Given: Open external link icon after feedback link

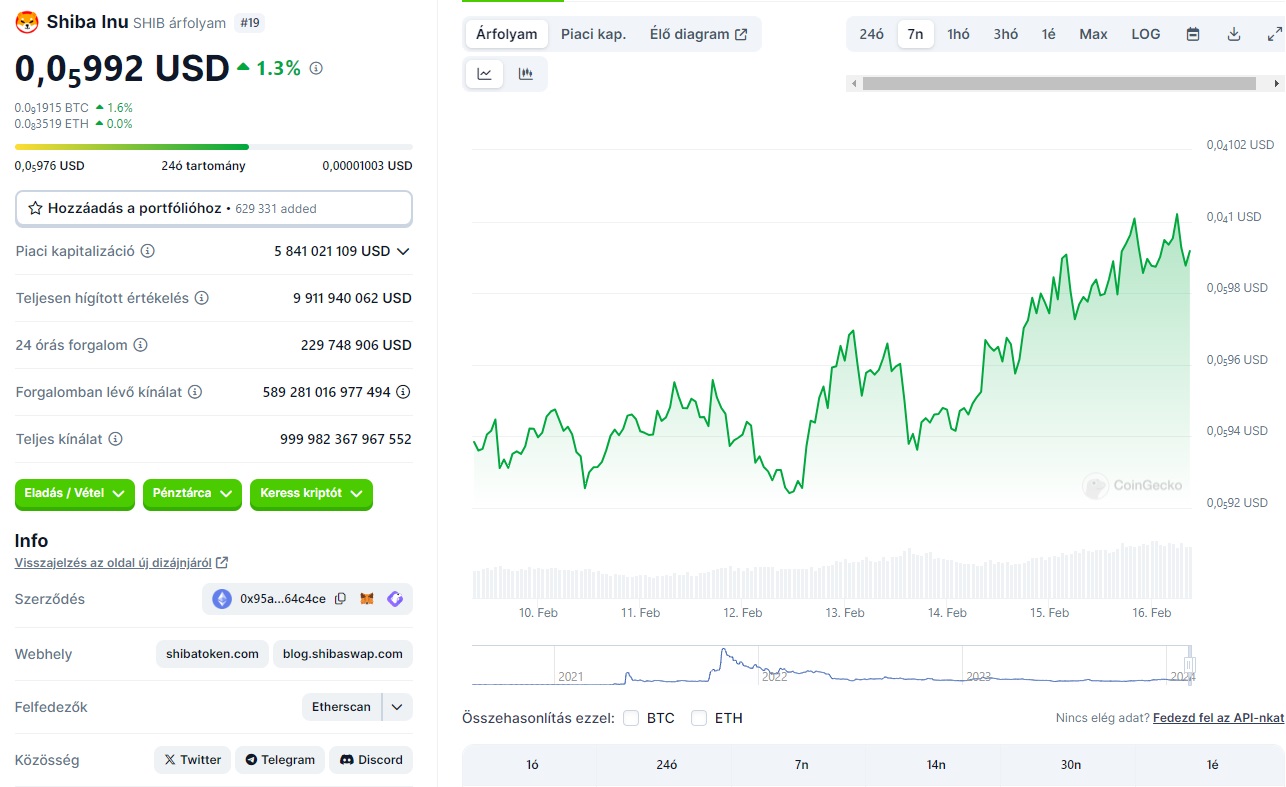Looking at the screenshot, I should [x=222, y=563].
